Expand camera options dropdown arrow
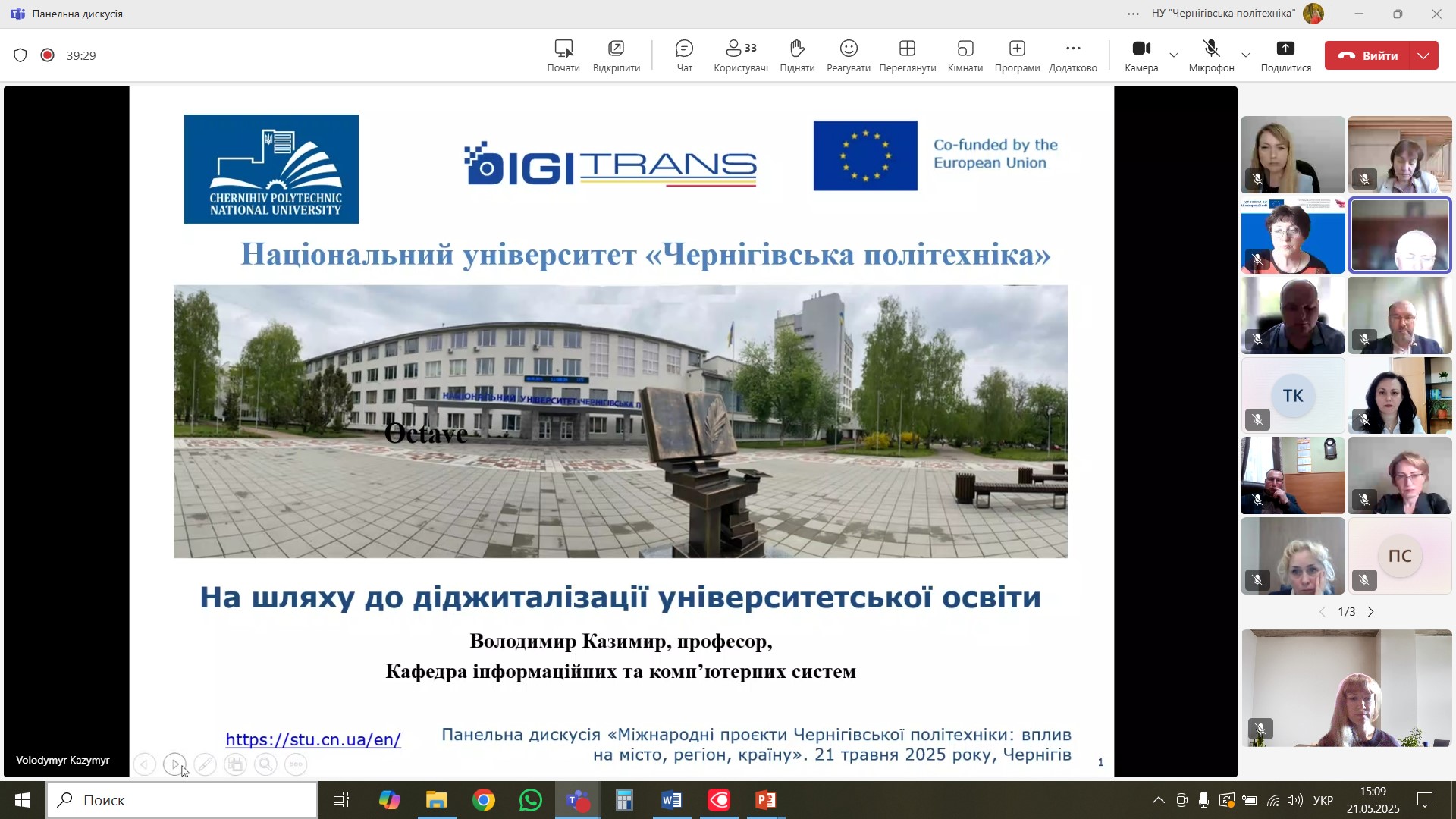Image resolution: width=1456 pixels, height=819 pixels. 1174,55
